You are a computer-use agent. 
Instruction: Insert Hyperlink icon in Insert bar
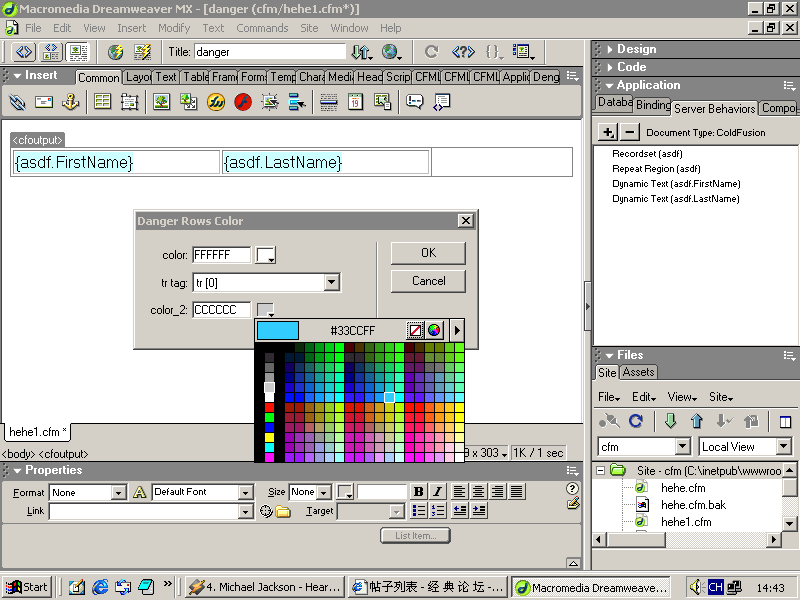coord(17,102)
